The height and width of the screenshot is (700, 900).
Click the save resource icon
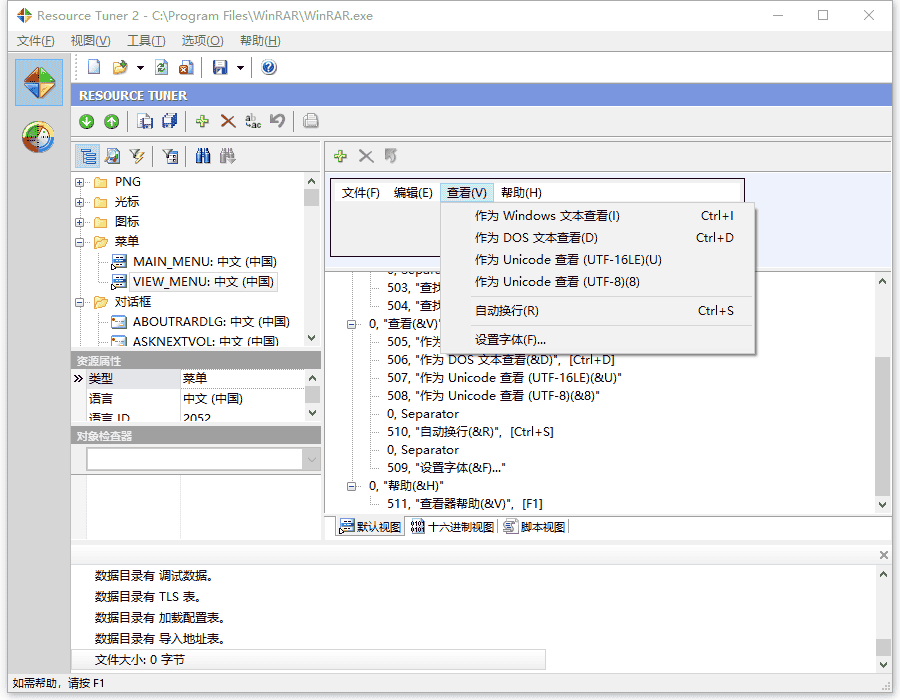click(145, 121)
